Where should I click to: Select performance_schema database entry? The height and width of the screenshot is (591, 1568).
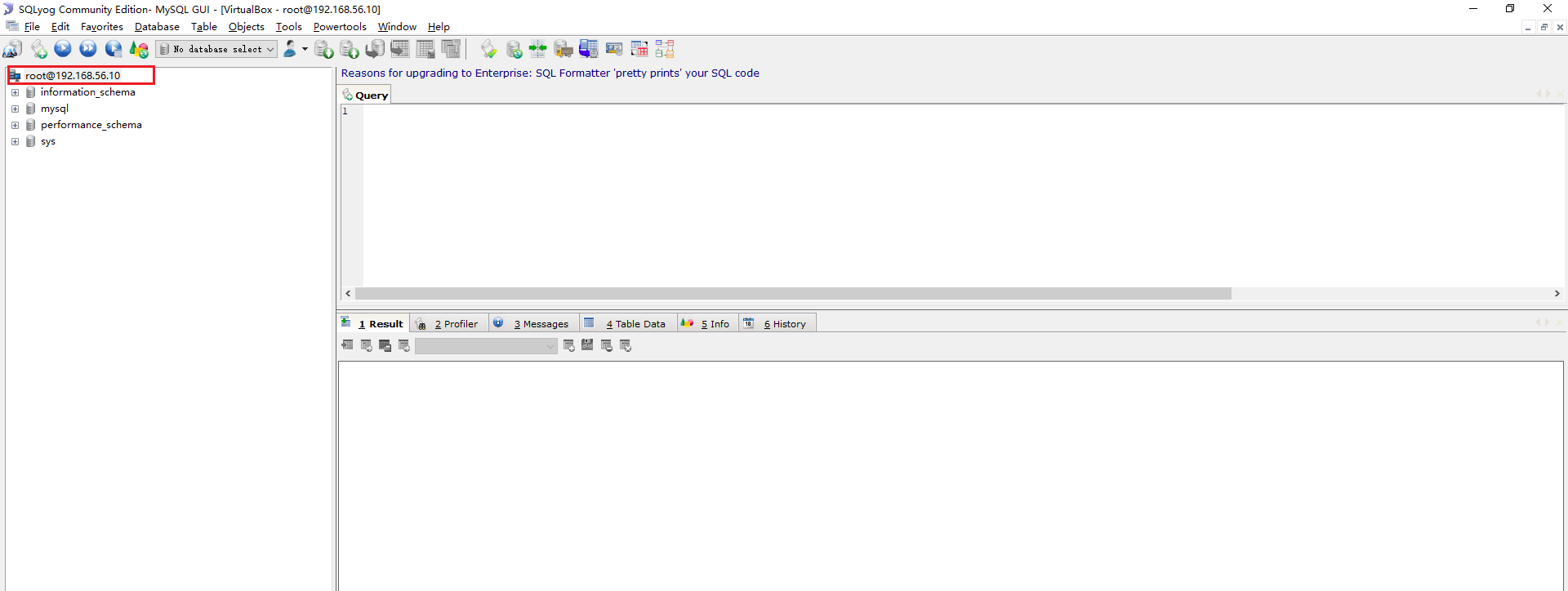91,125
